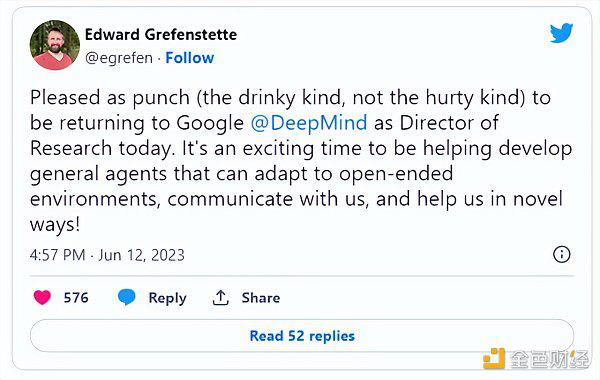This screenshot has height=380, width=600.
Task: Click the Read 52 replies button
Action: pyautogui.click(x=302, y=336)
